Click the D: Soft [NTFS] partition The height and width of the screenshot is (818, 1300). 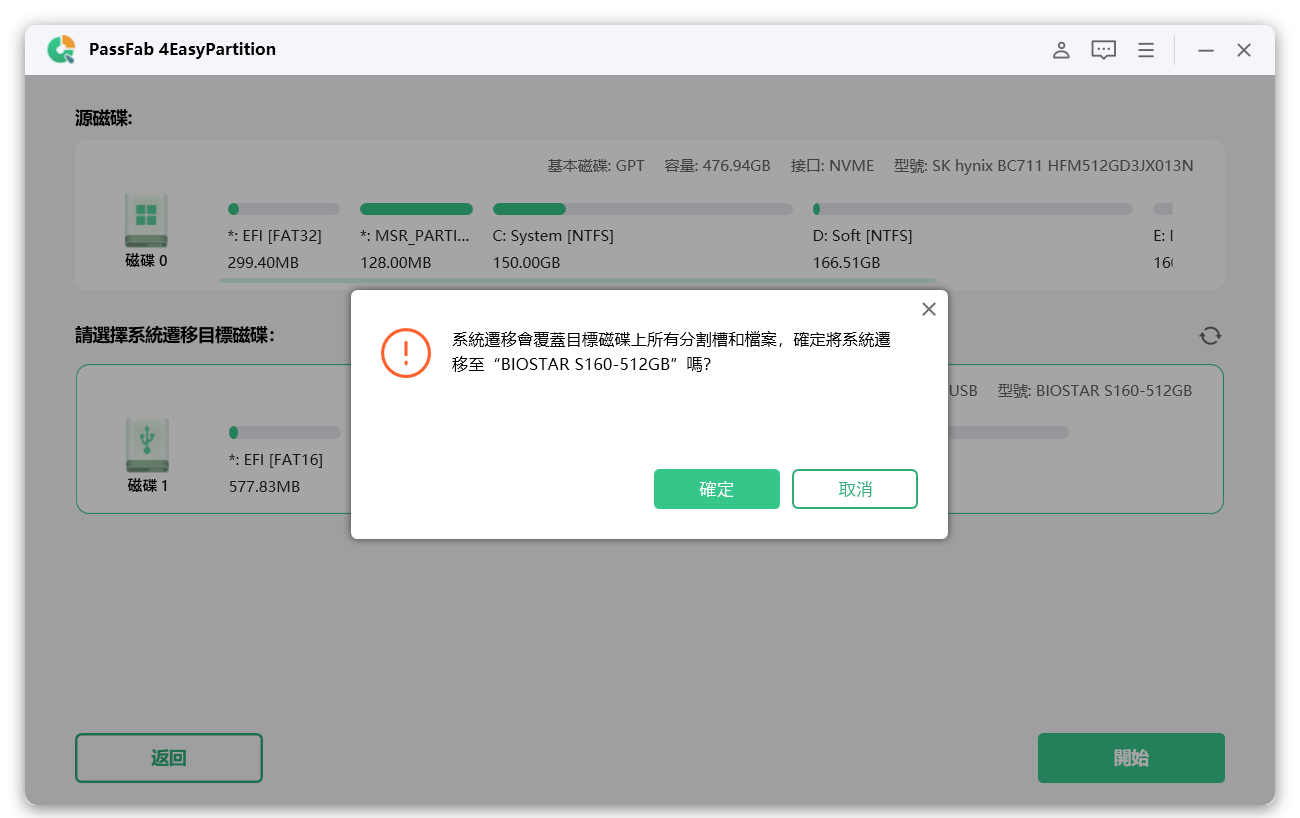[x=862, y=236]
